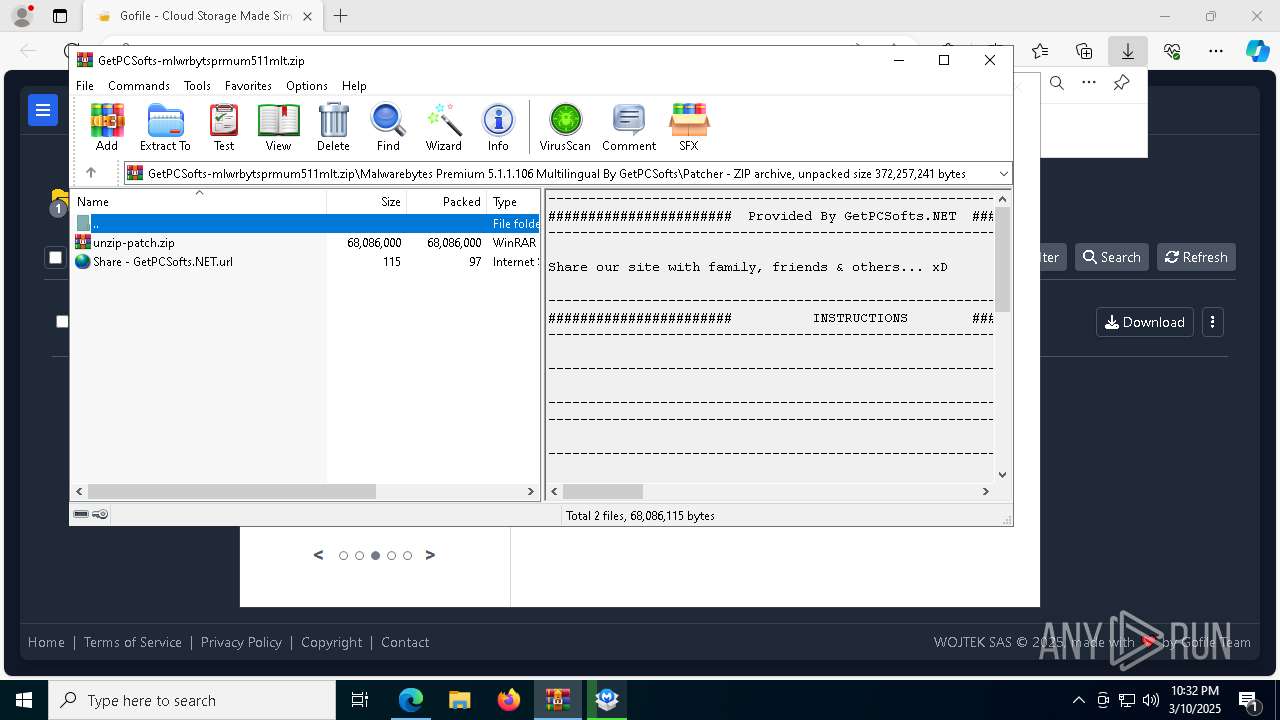The width and height of the screenshot is (1280, 720).
Task: Click the Gofile Search button
Action: (x=1111, y=257)
